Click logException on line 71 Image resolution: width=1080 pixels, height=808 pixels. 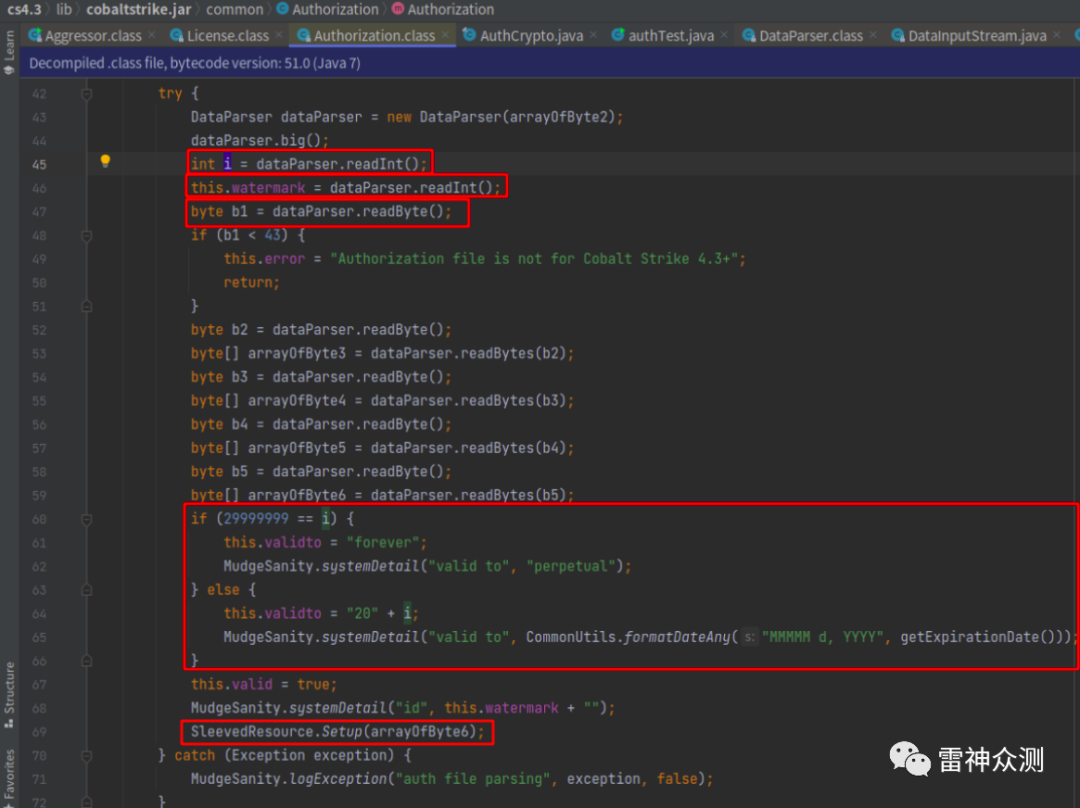338,779
